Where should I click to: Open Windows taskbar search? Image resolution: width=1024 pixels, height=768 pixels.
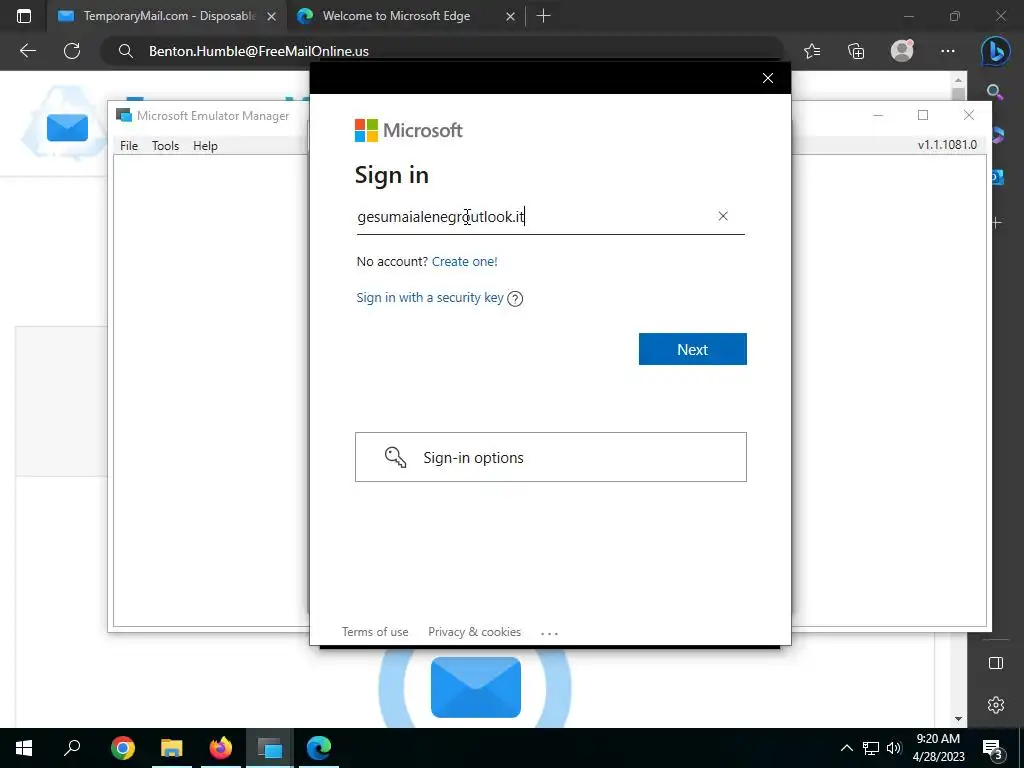pyautogui.click(x=72, y=748)
